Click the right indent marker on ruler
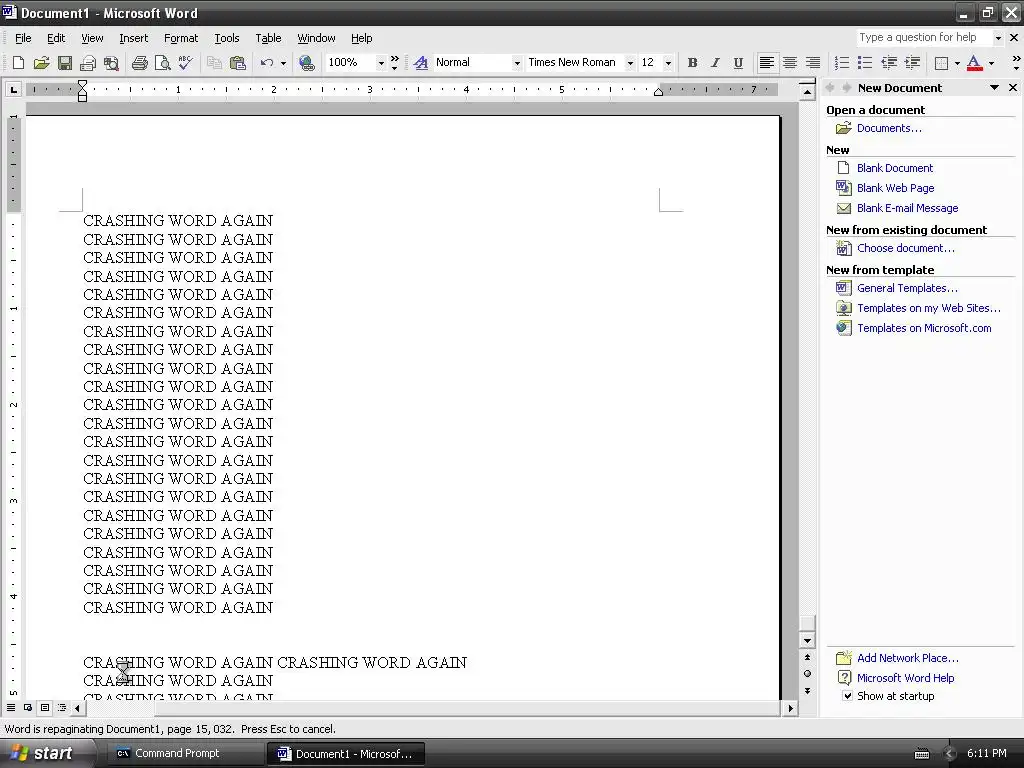The height and width of the screenshot is (768, 1024). (658, 92)
